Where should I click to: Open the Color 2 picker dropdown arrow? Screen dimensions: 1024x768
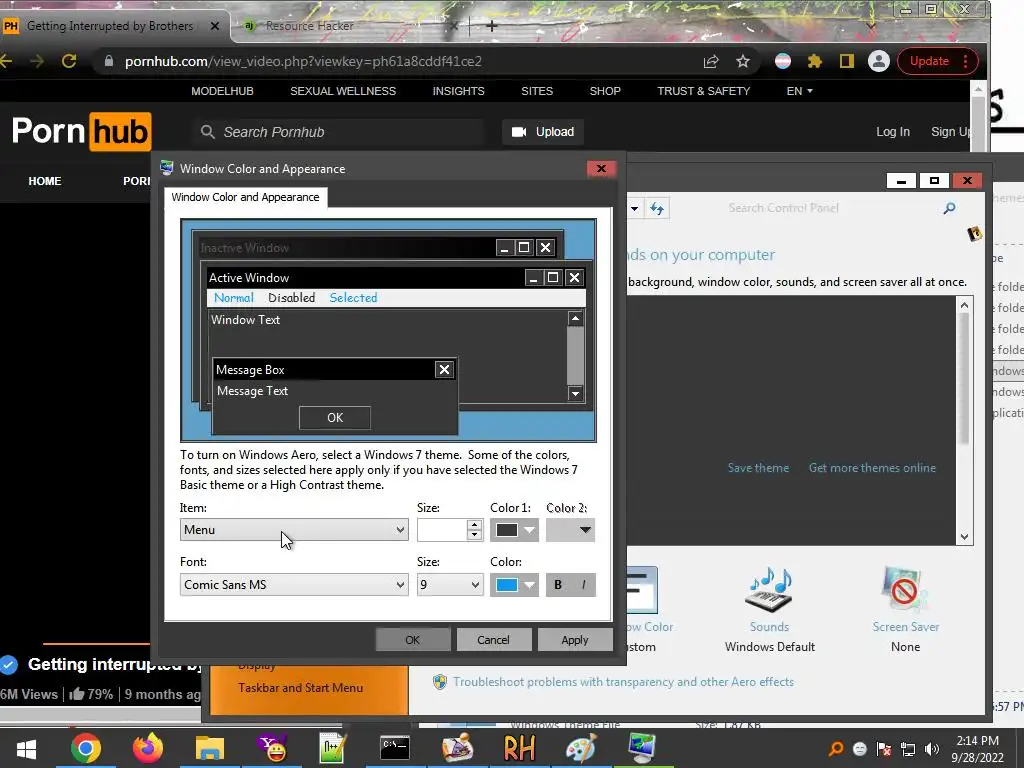(x=585, y=530)
